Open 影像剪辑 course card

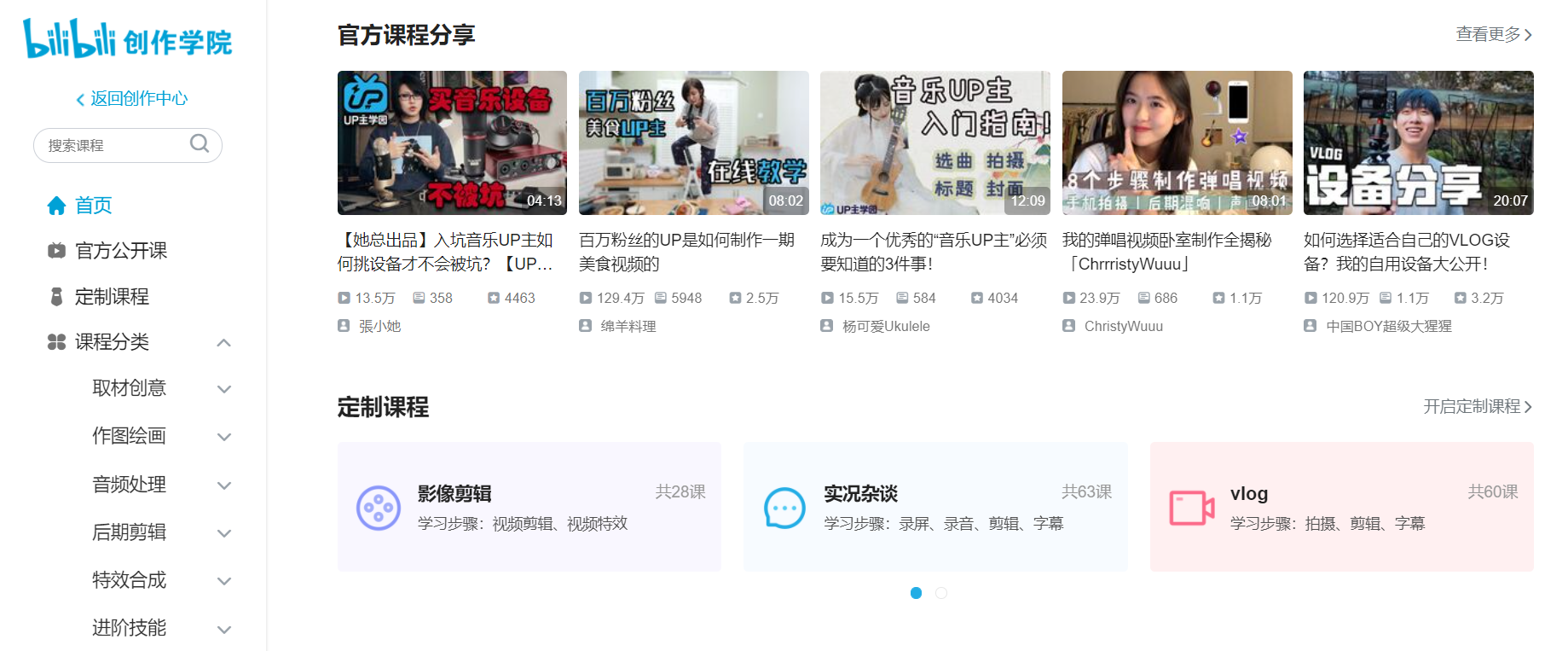point(529,507)
